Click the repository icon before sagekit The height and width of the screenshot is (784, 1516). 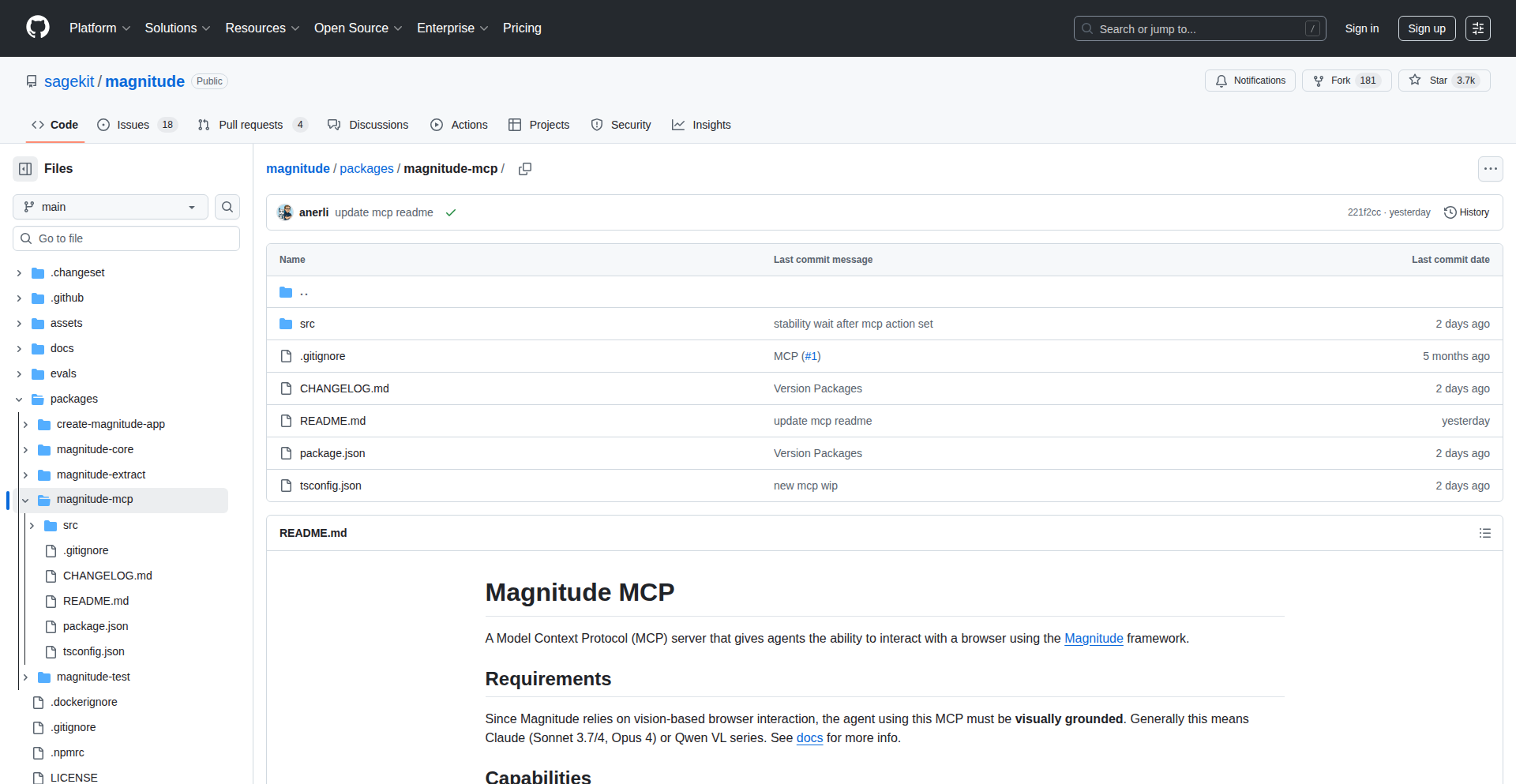[32, 81]
